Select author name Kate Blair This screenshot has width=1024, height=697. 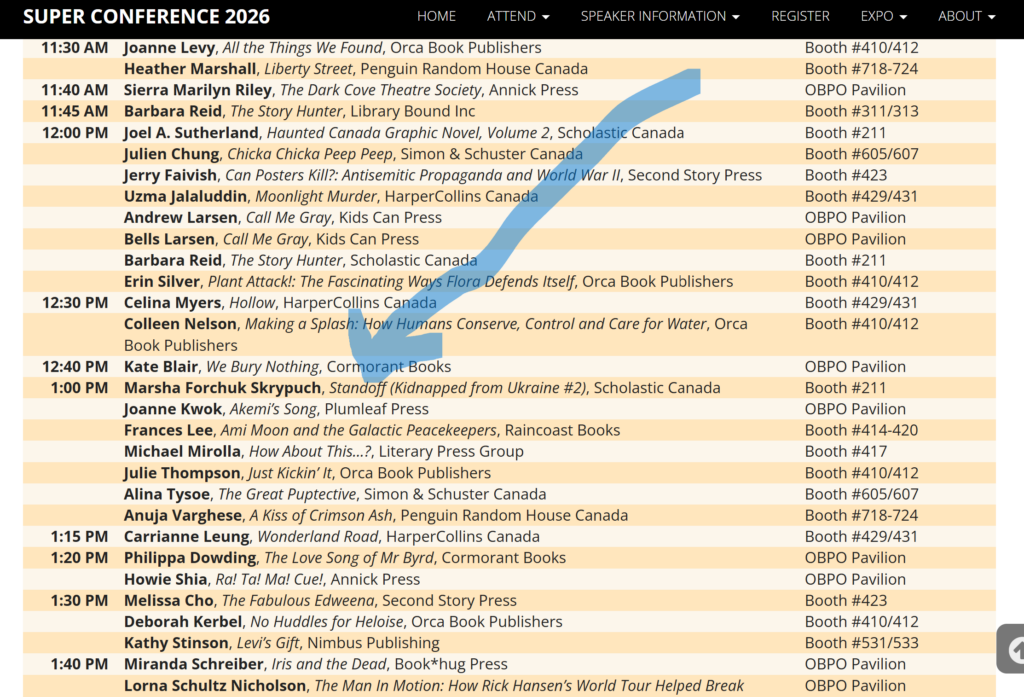(161, 367)
